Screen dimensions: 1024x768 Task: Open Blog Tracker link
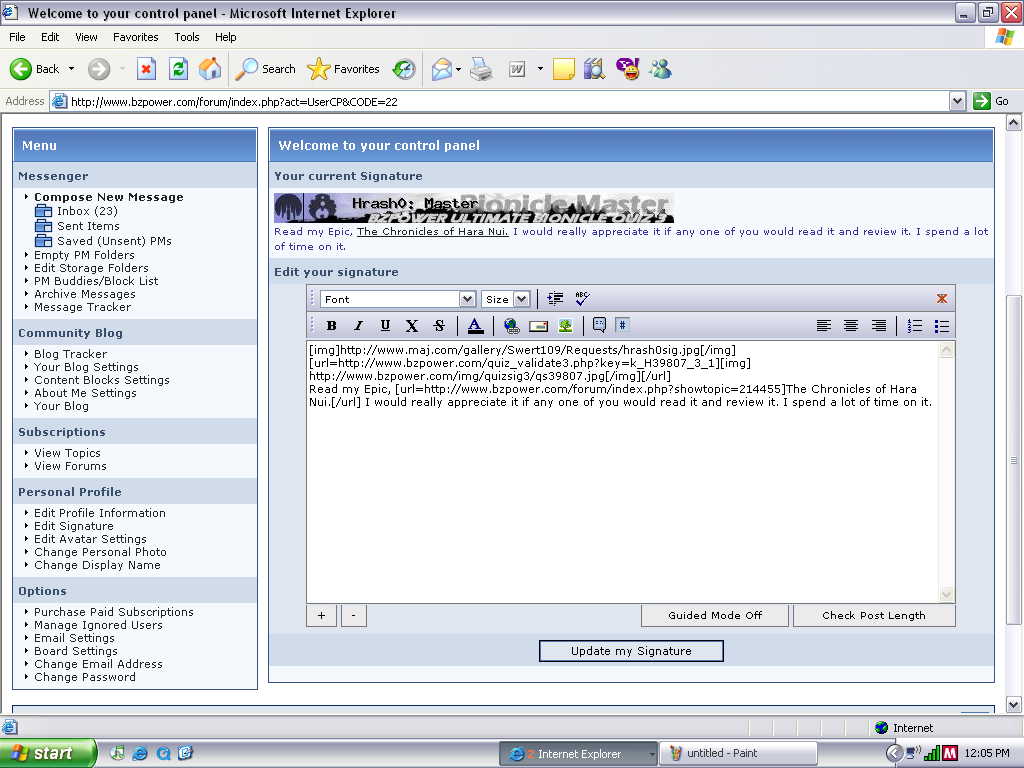point(71,354)
